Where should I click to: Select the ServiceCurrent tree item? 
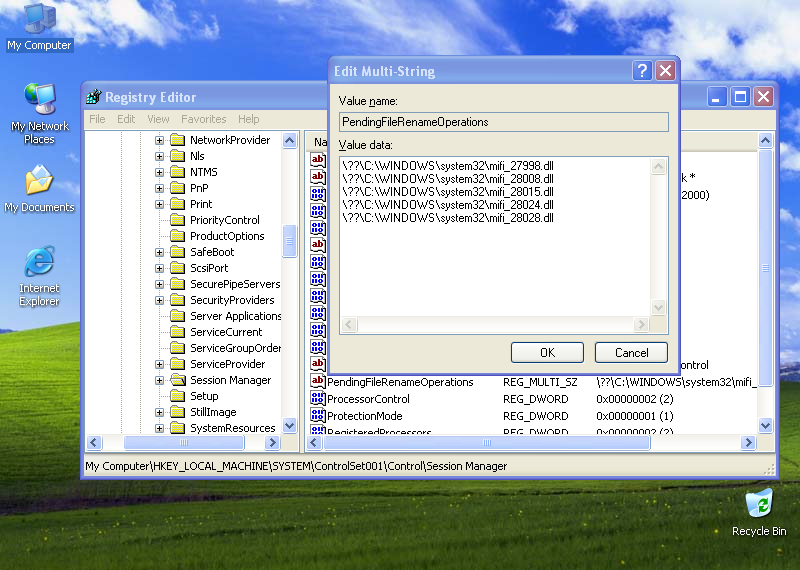pos(226,332)
